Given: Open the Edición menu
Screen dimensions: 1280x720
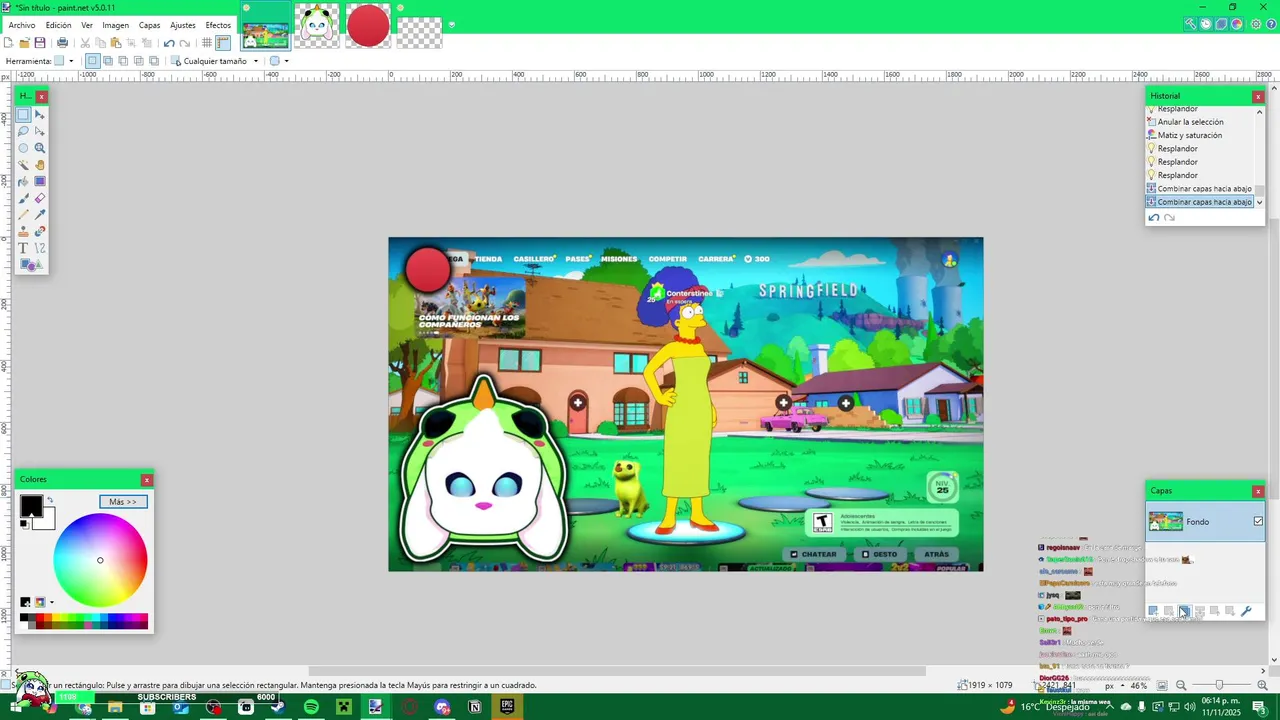Looking at the screenshot, I should pyautogui.click(x=58, y=25).
